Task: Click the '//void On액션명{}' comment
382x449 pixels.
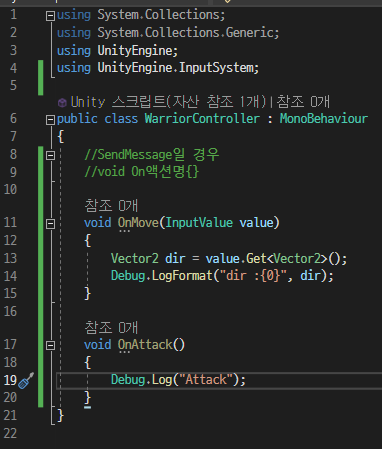Action: (142, 172)
